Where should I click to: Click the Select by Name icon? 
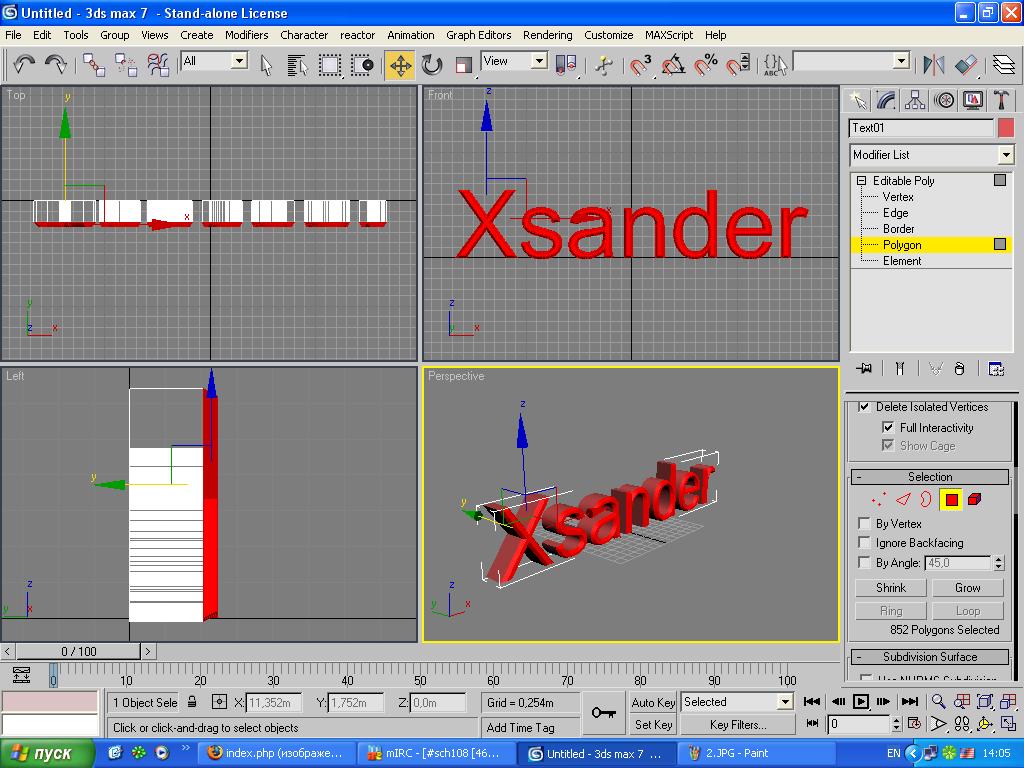(297, 65)
